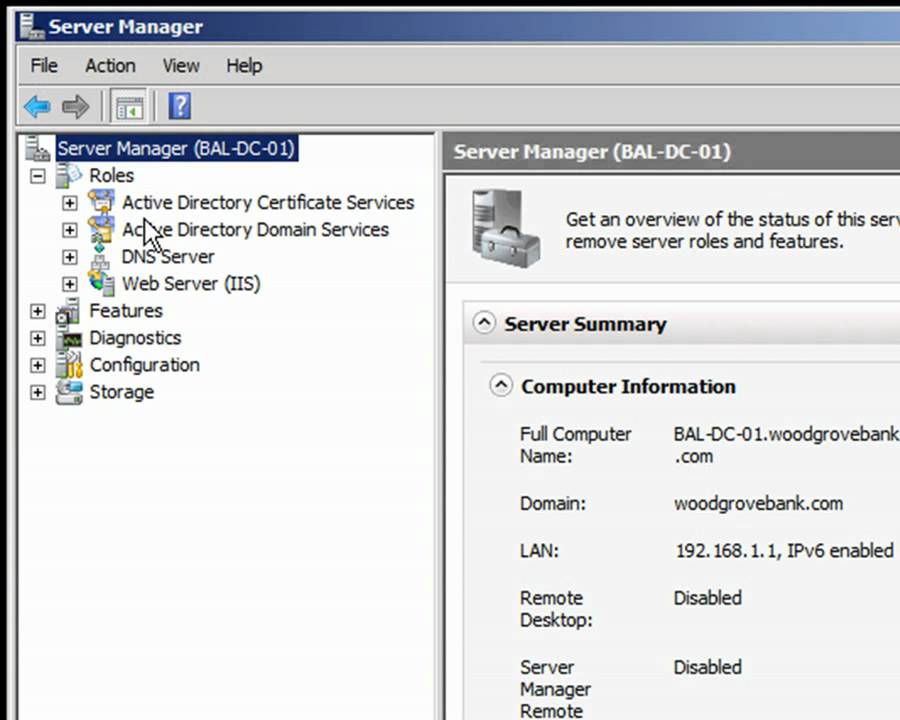Viewport: 900px width, 720px height.
Task: Click the DNS Server role icon
Action: [x=100, y=256]
